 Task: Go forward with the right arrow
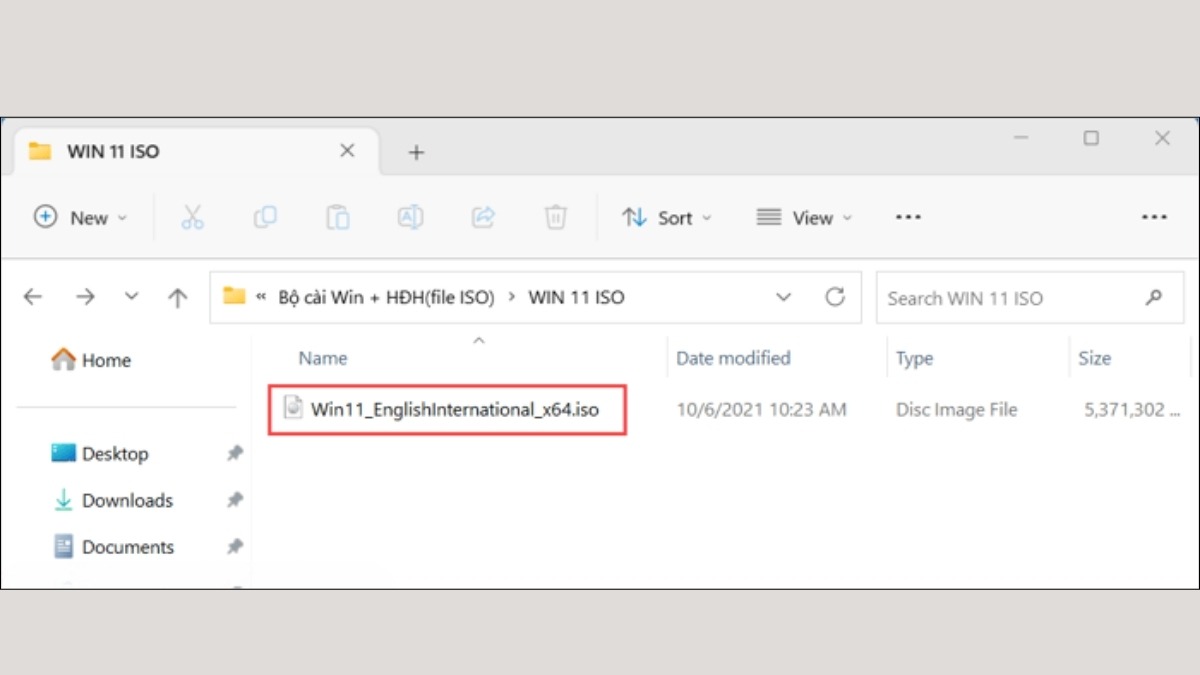pyautogui.click(x=86, y=297)
